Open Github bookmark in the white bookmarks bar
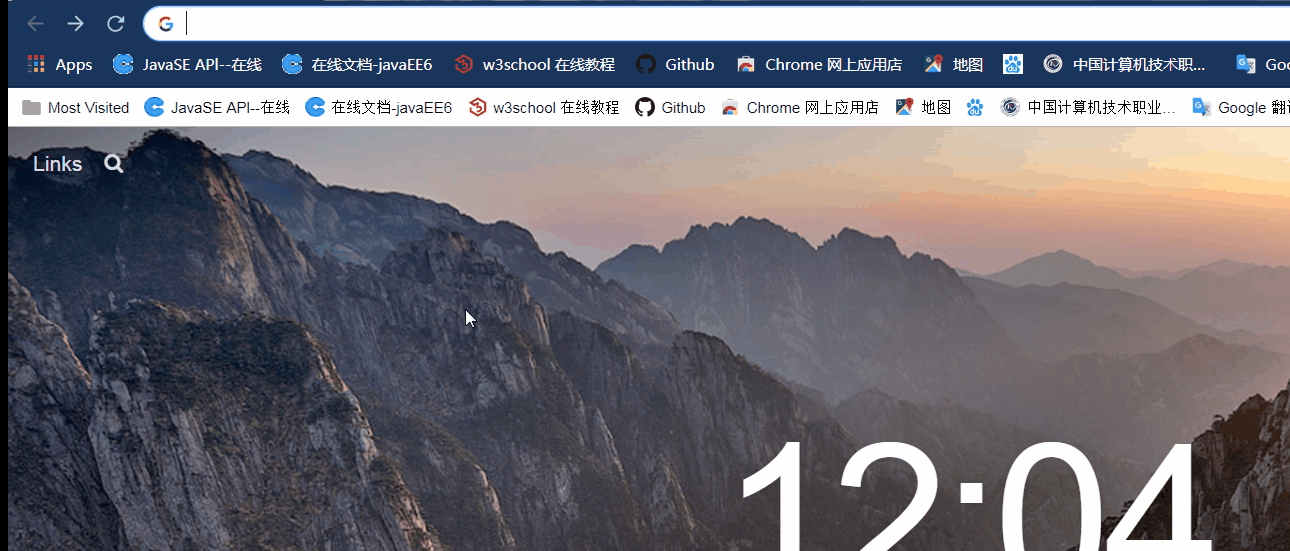Screen dimensions: 1290x551 [x=671, y=107]
